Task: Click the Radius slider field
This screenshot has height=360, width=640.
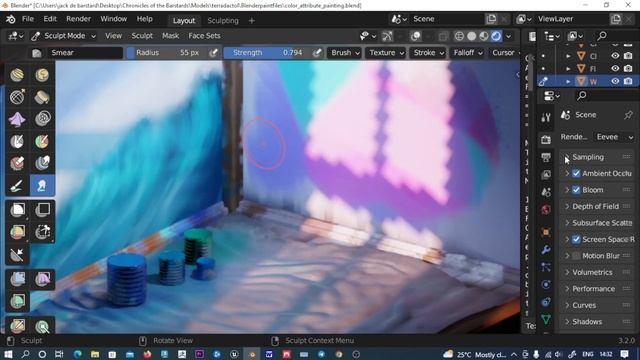Action: pyautogui.click(x=167, y=53)
